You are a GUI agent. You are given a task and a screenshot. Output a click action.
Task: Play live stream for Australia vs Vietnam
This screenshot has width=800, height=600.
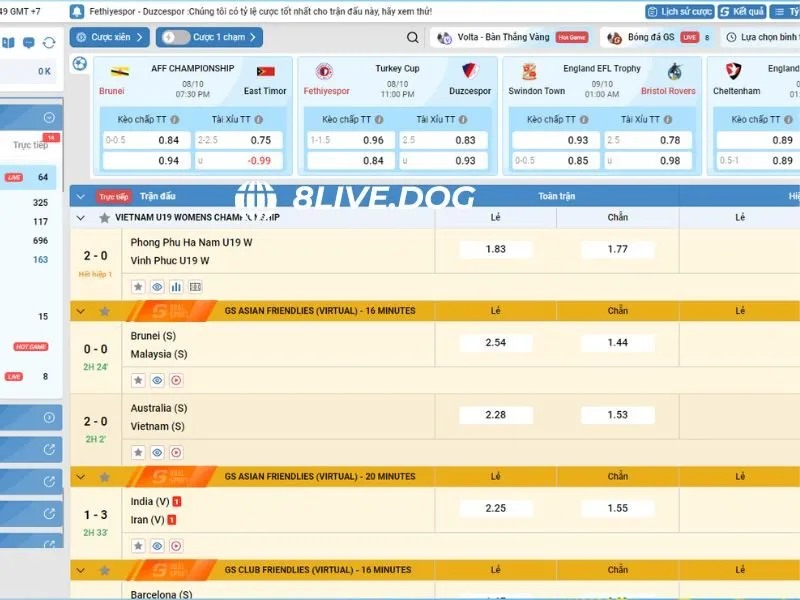(x=176, y=452)
